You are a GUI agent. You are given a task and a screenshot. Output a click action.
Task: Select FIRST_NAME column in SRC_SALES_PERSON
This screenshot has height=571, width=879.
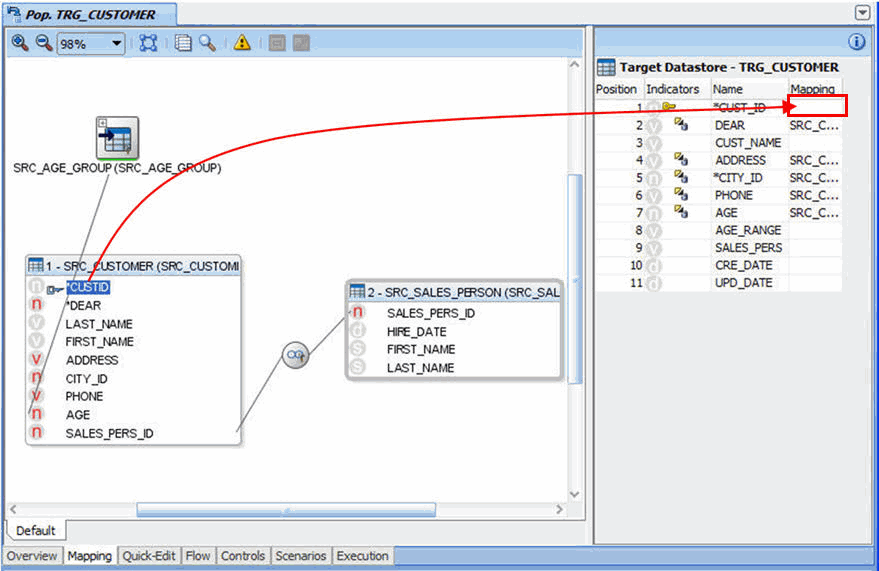420,349
